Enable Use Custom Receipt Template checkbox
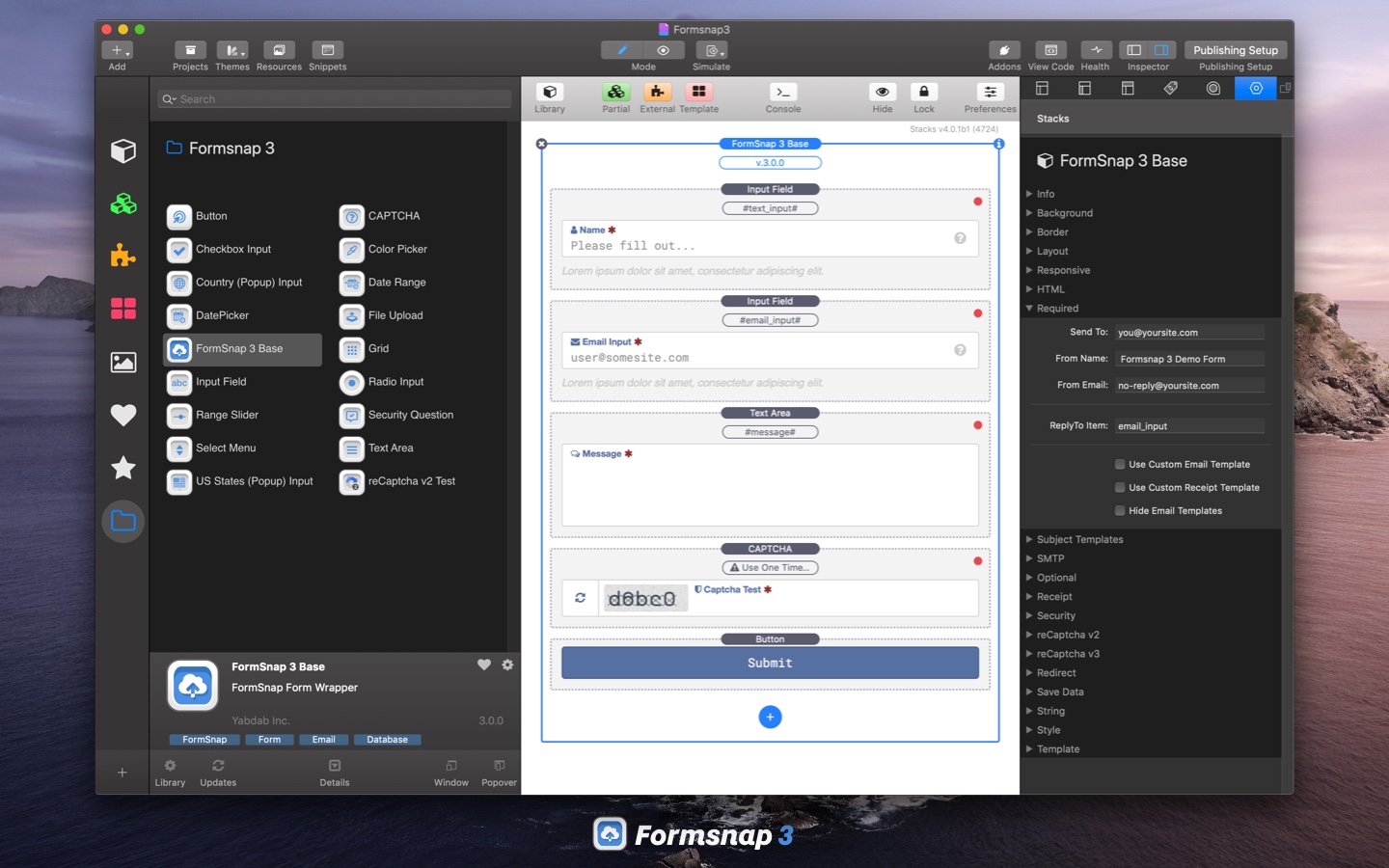1389x868 pixels. 1120,487
